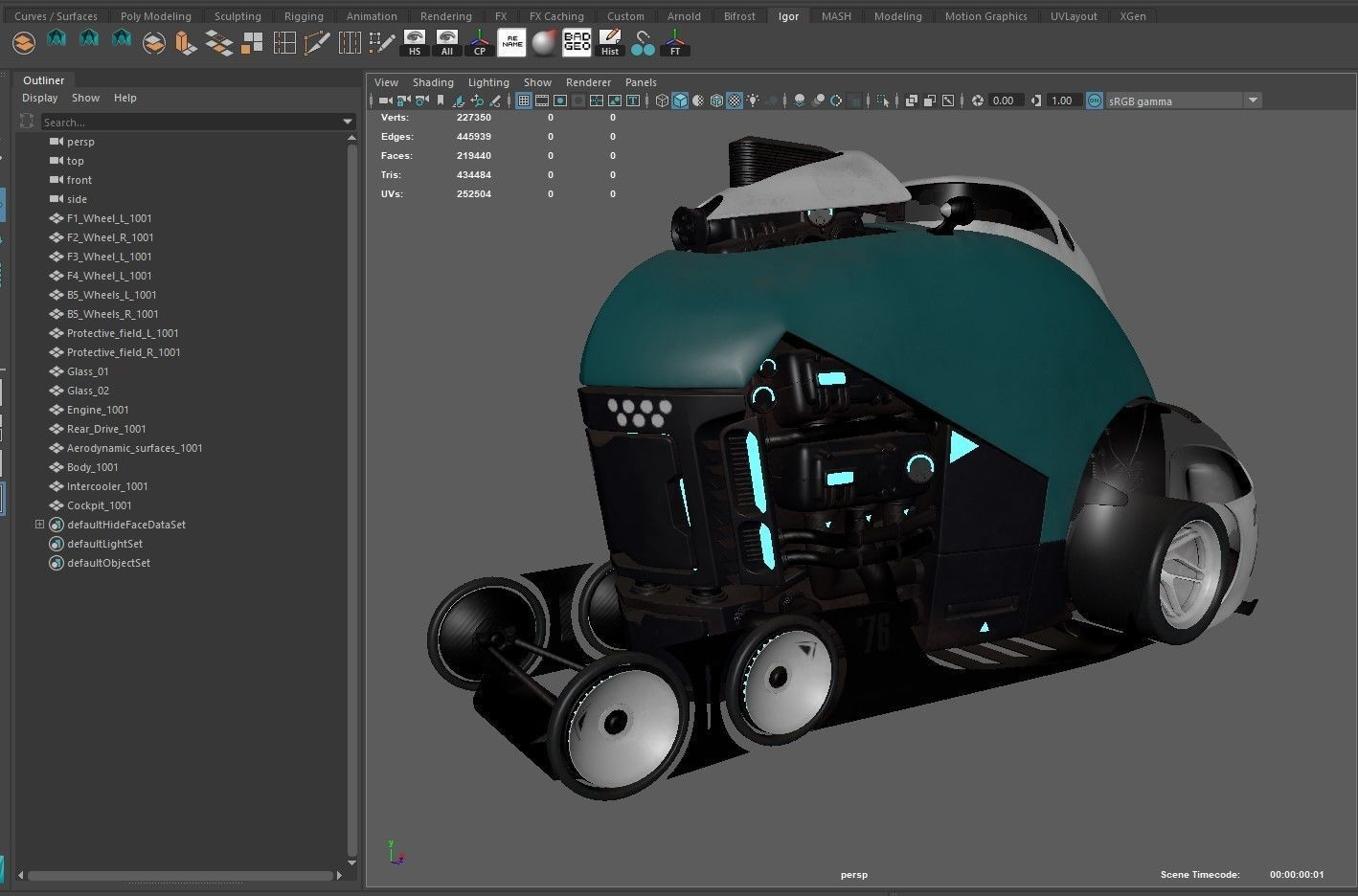The image size is (1358, 896).
Task: Click the Outliner vertical scrollbar
Action: pyautogui.click(x=351, y=498)
